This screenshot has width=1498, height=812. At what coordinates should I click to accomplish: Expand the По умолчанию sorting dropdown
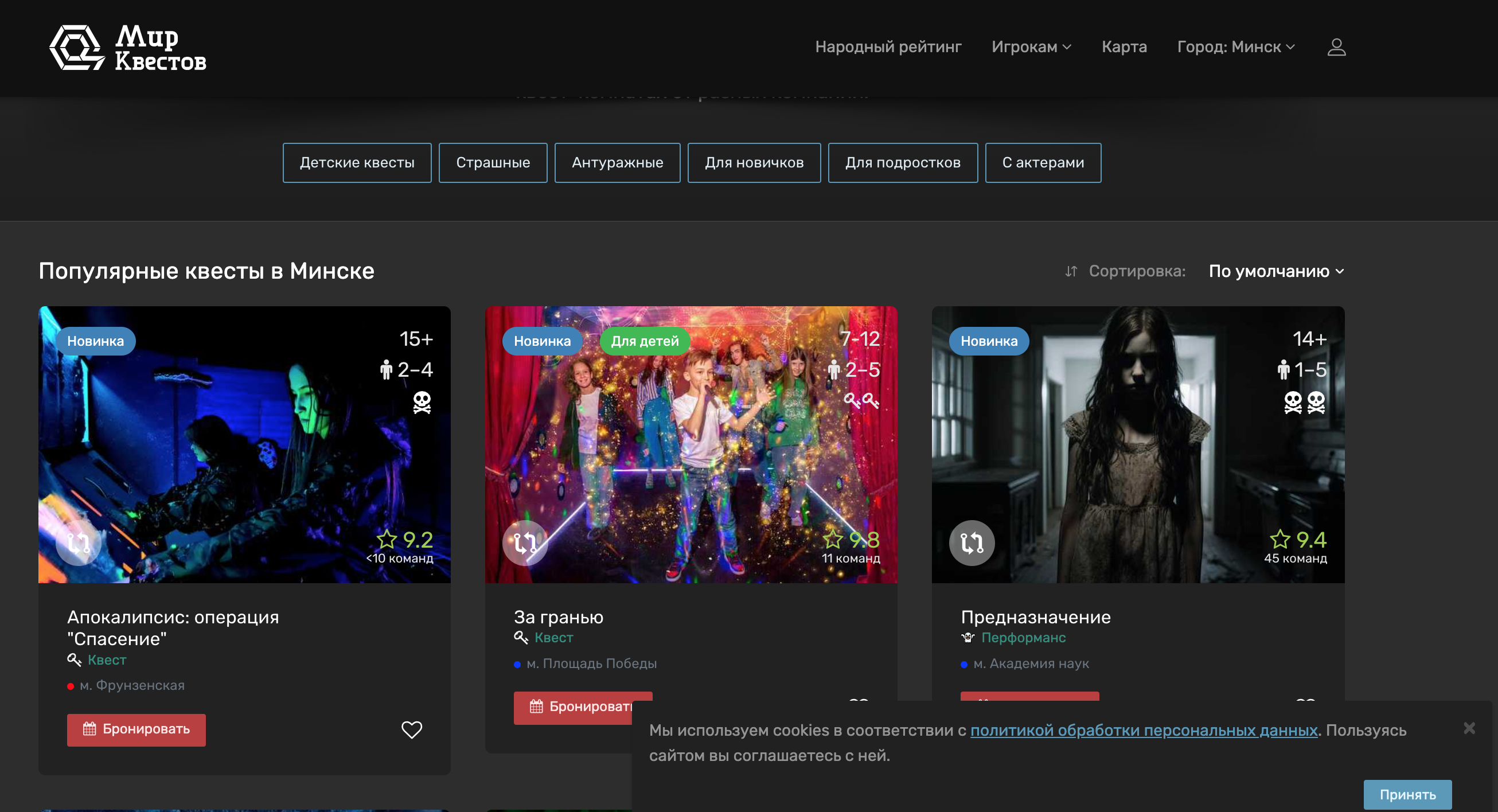pyautogui.click(x=1277, y=271)
